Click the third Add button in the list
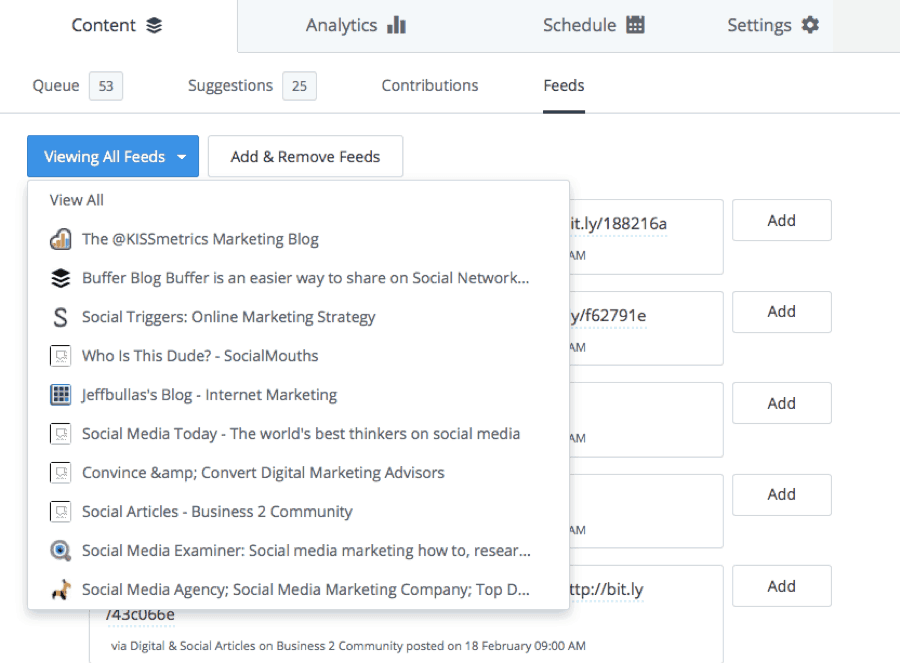Screen dimensions: 900x664 [782, 403]
